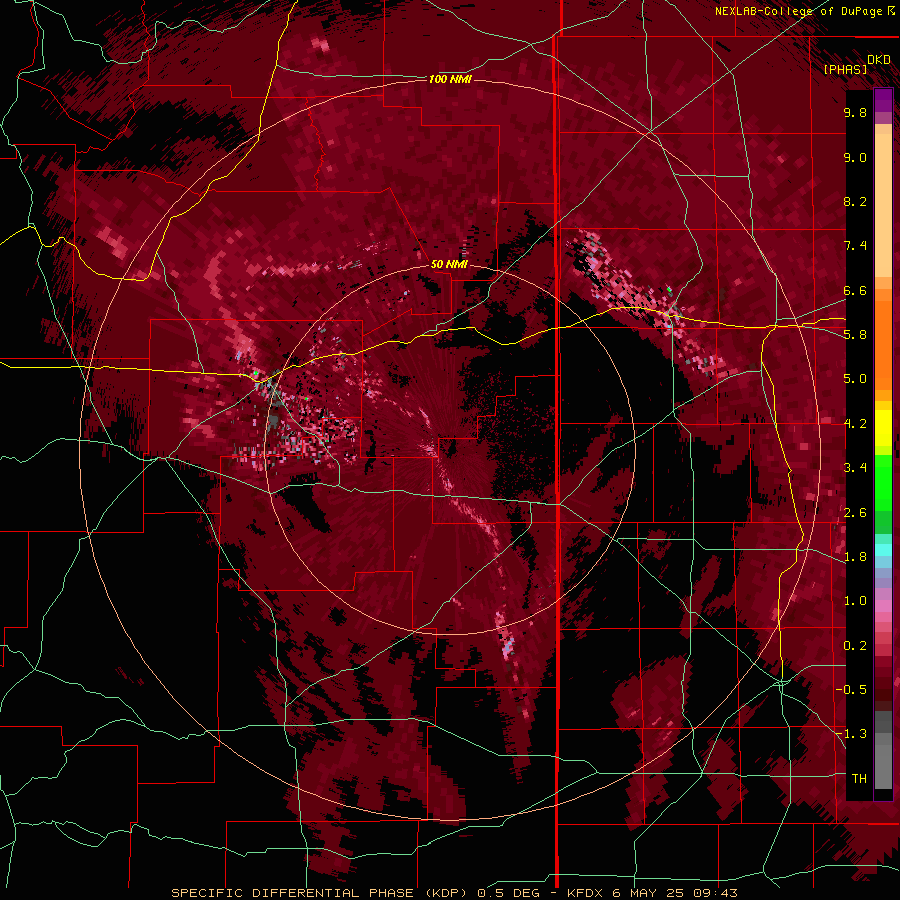This screenshot has height=900, width=900.
Task: Pick the cyan band of the color bar
Action: coord(883,550)
